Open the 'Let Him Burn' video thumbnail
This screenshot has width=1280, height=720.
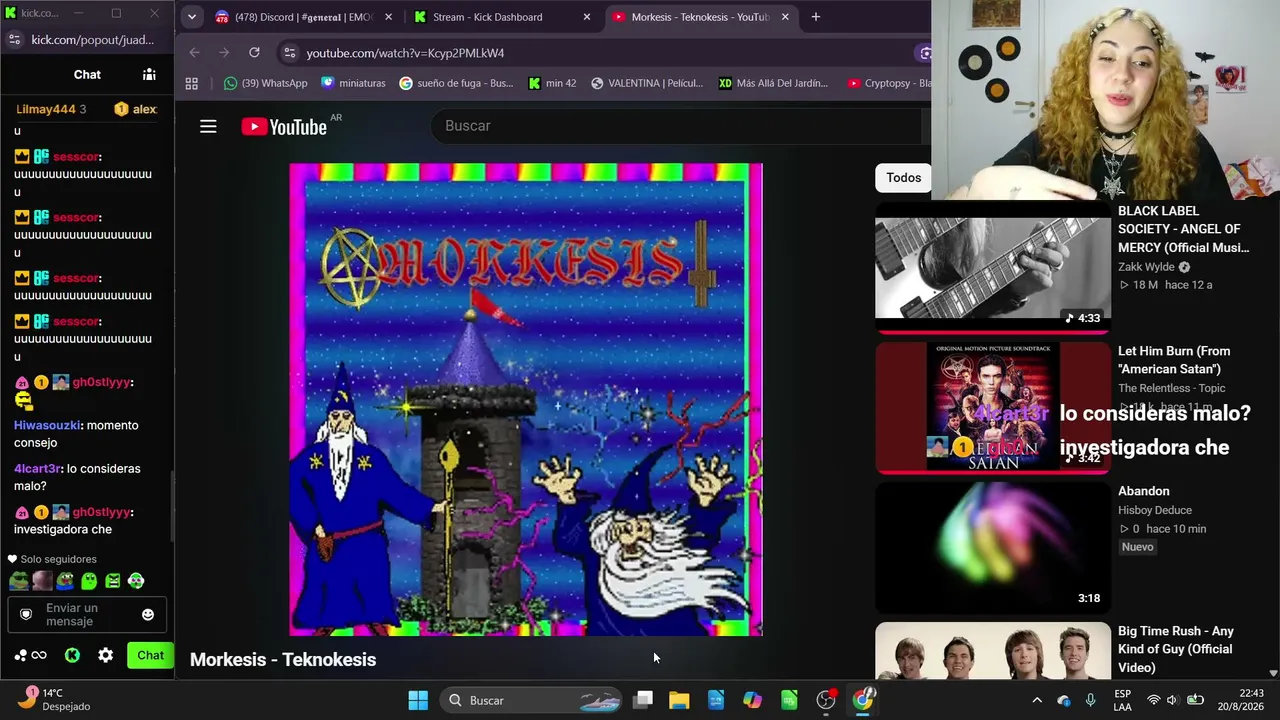pos(993,407)
